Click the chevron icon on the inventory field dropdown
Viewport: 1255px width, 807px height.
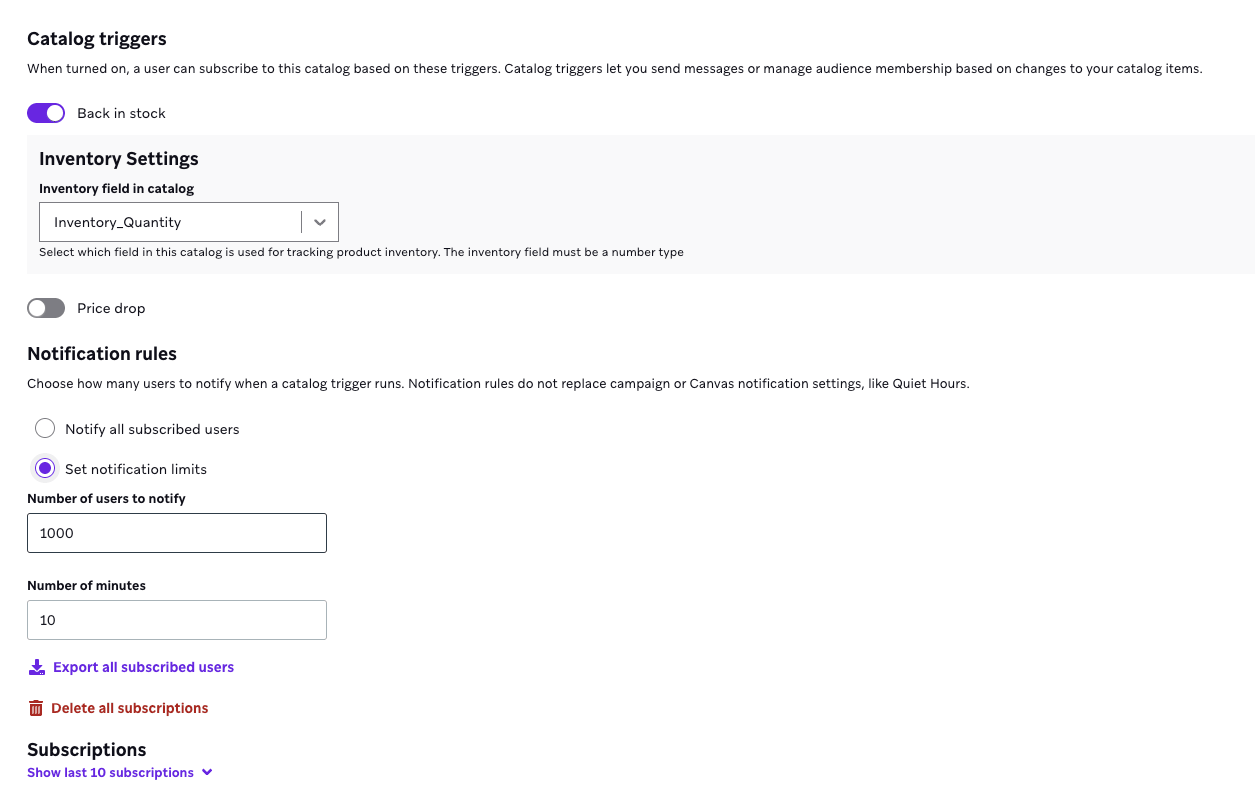pos(320,221)
